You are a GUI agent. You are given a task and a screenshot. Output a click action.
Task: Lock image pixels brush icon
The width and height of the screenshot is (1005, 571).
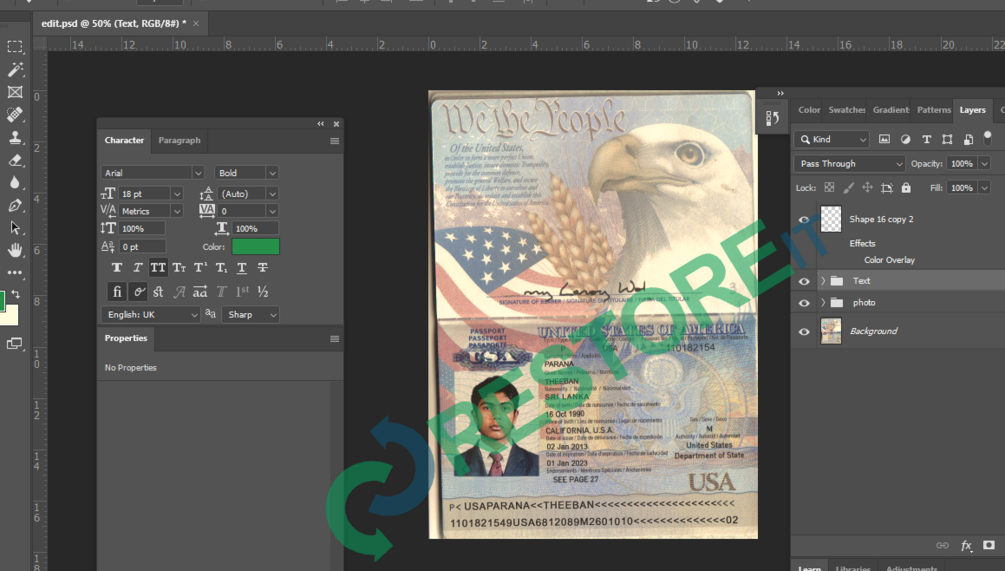849,188
